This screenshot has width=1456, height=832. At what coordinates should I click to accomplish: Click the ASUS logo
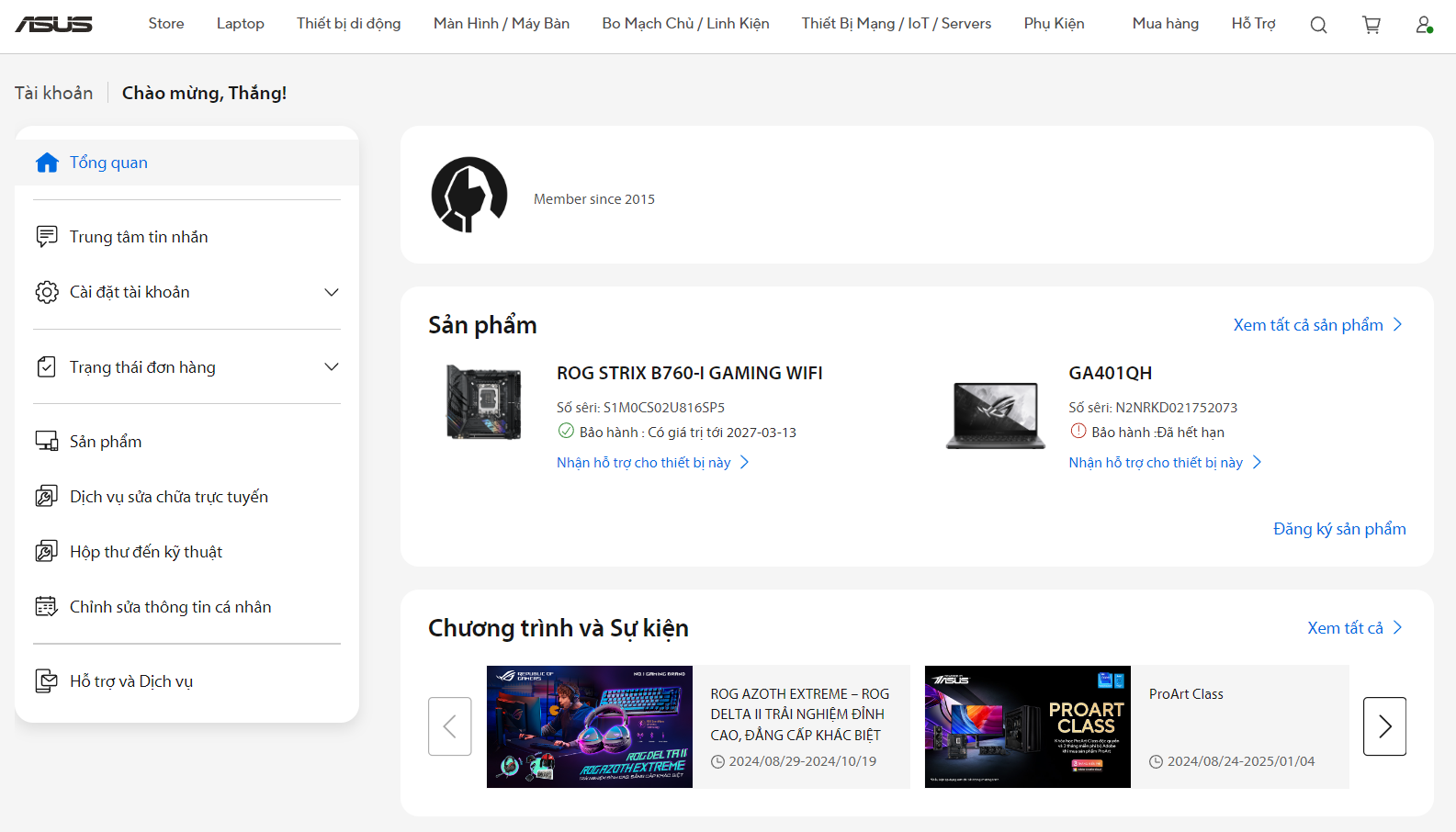tap(53, 24)
